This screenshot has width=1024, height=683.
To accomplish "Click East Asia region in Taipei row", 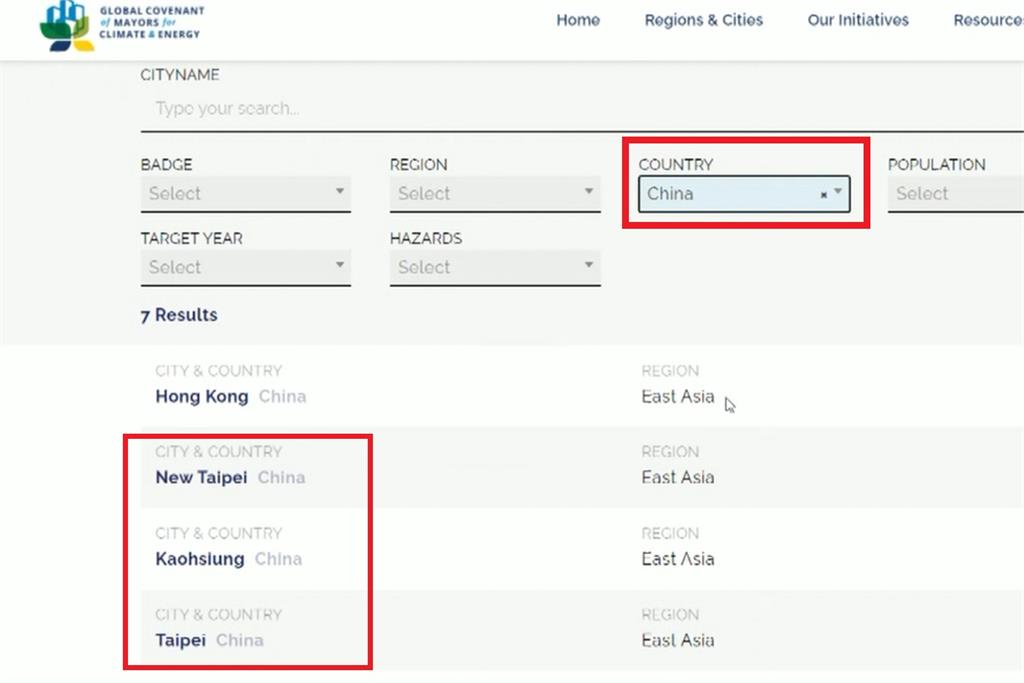I will pos(678,640).
